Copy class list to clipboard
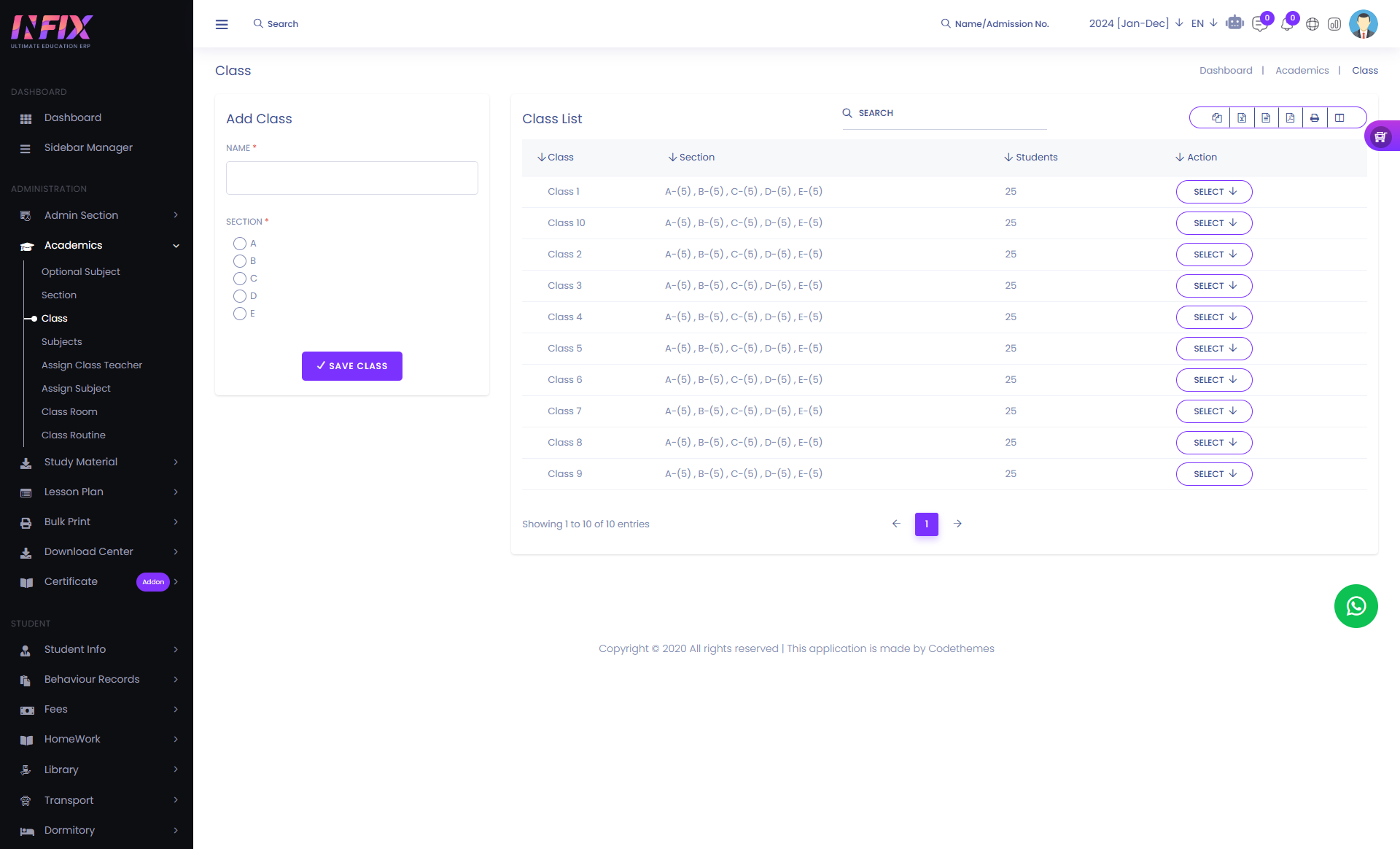Image resolution: width=1400 pixels, height=849 pixels. pyautogui.click(x=1217, y=117)
